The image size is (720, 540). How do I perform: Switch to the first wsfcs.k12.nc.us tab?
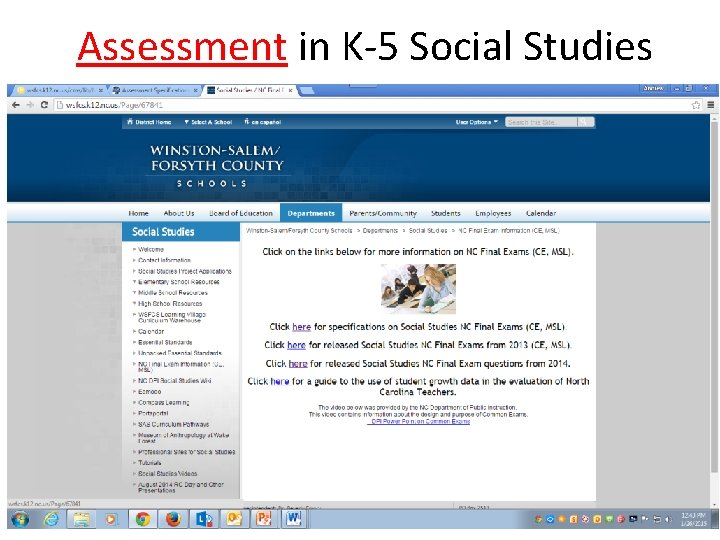tap(59, 90)
